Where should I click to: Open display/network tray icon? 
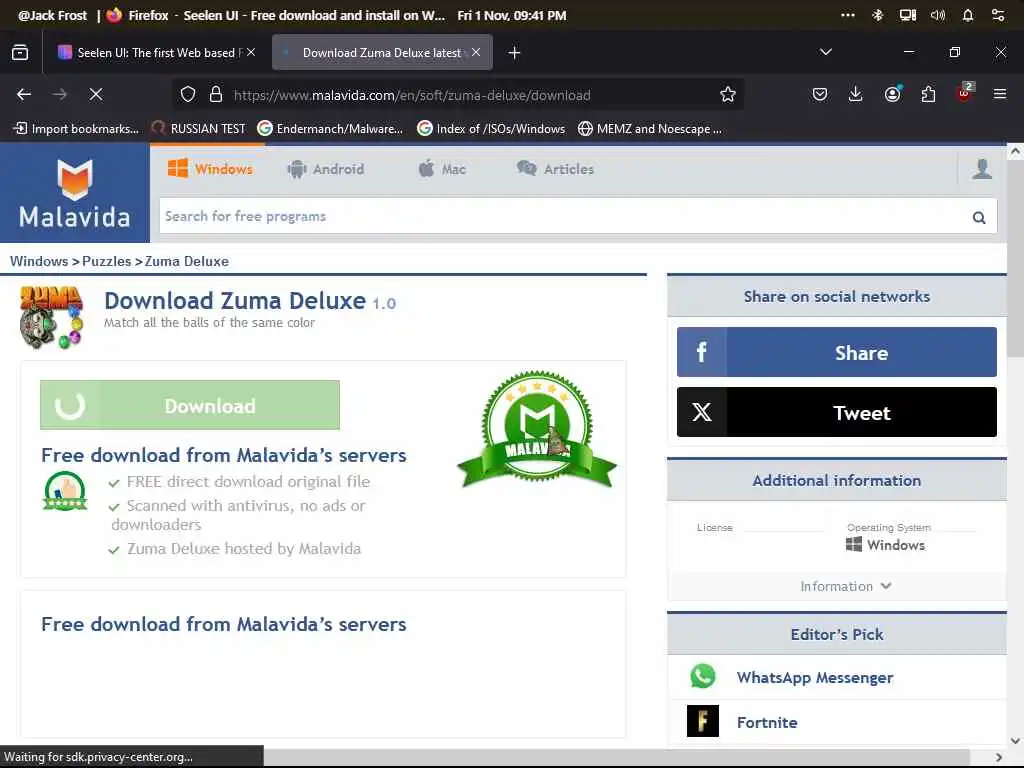(908, 15)
